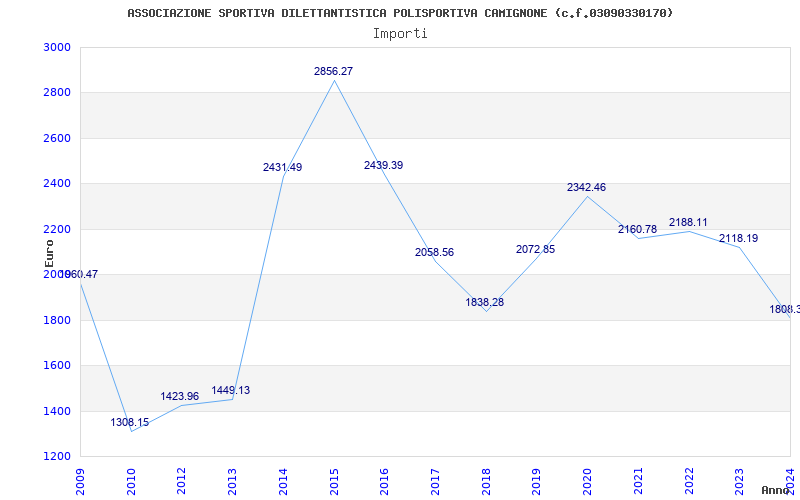This screenshot has height=500, width=800.
Task: Select the 2439.39 data point label
Action: [x=383, y=165]
